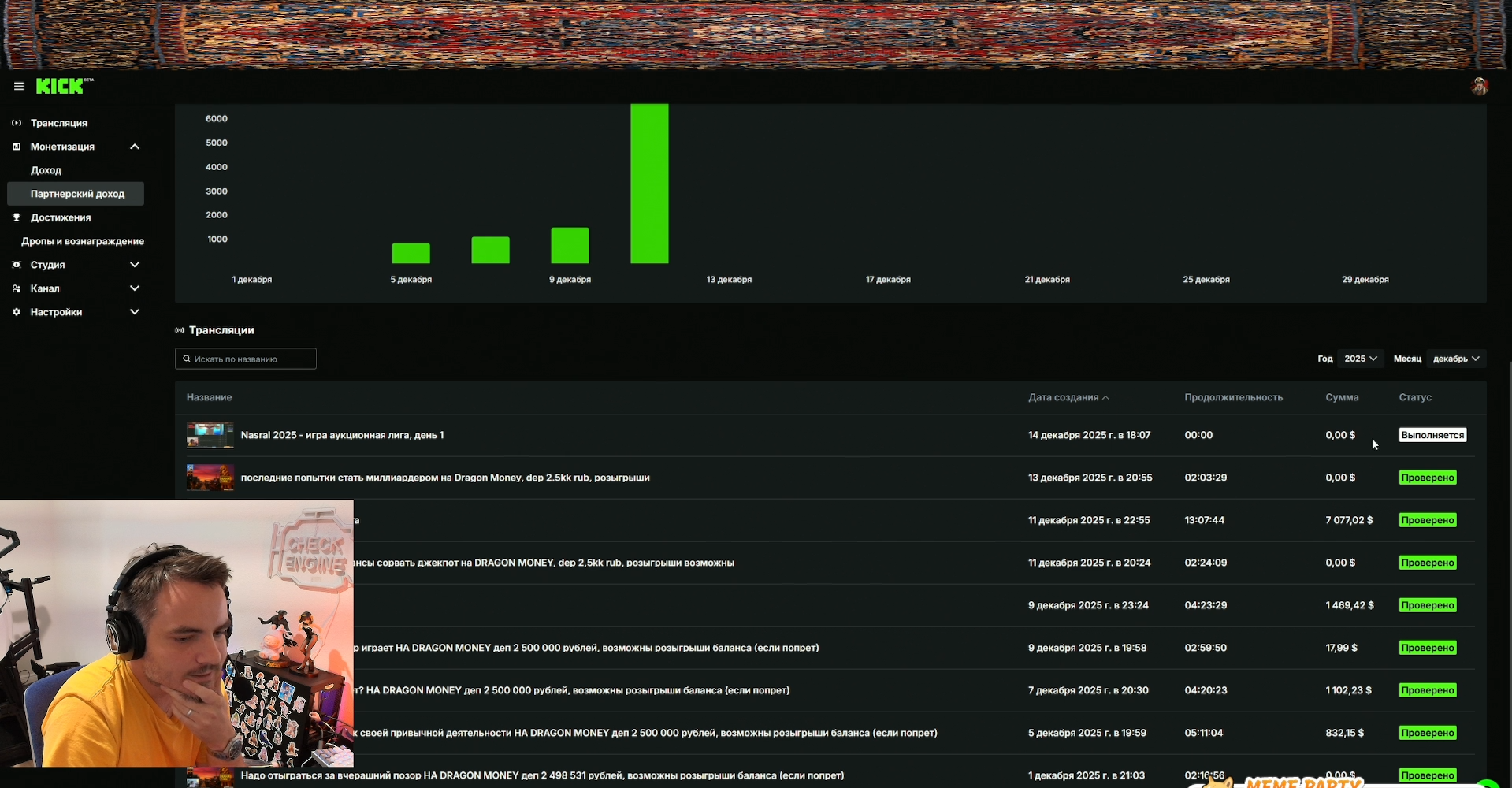Open the Dragon Money 13 декабря stream thumbnail
This screenshot has width=1512, height=788.
coord(210,478)
